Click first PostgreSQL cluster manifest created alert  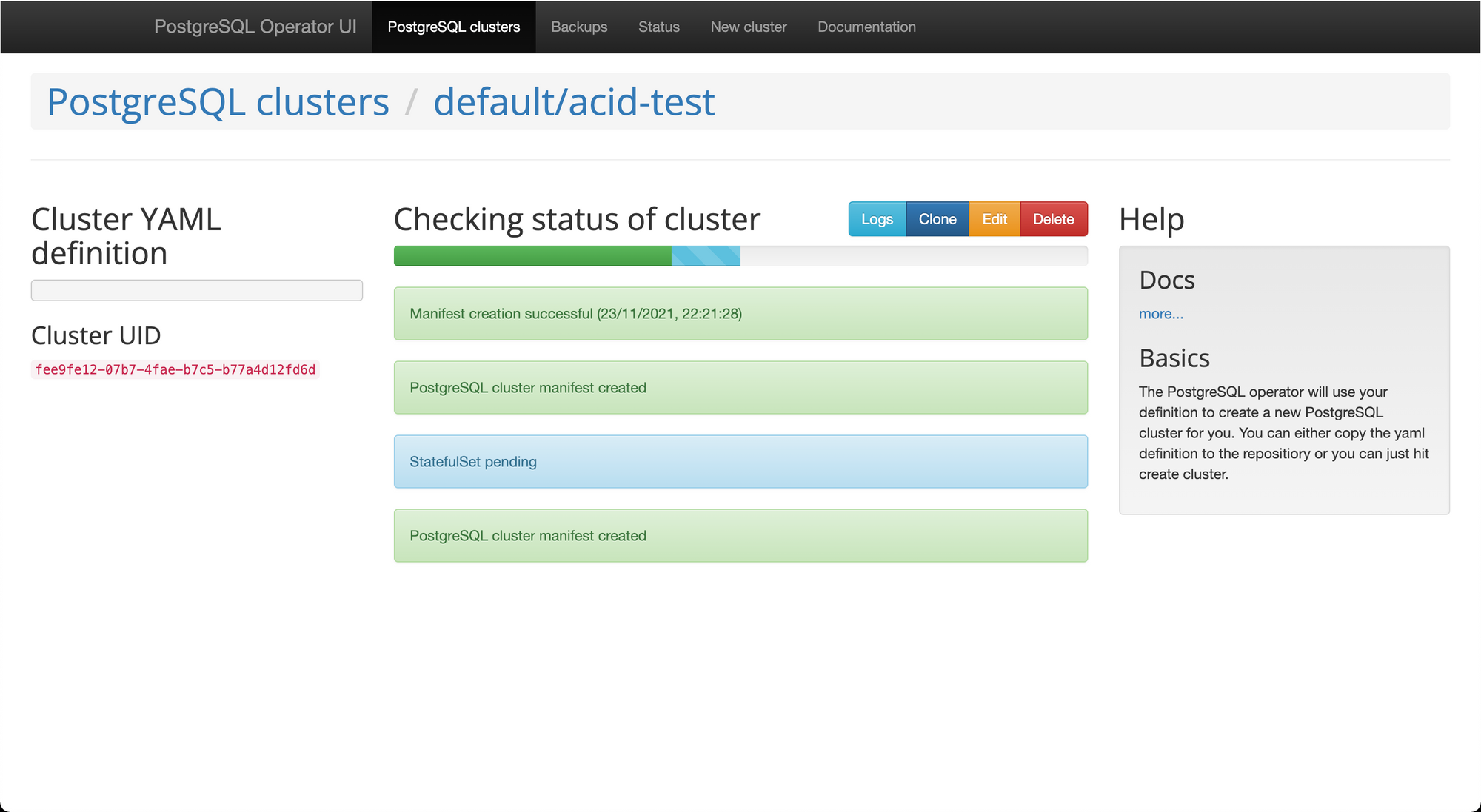740,388
